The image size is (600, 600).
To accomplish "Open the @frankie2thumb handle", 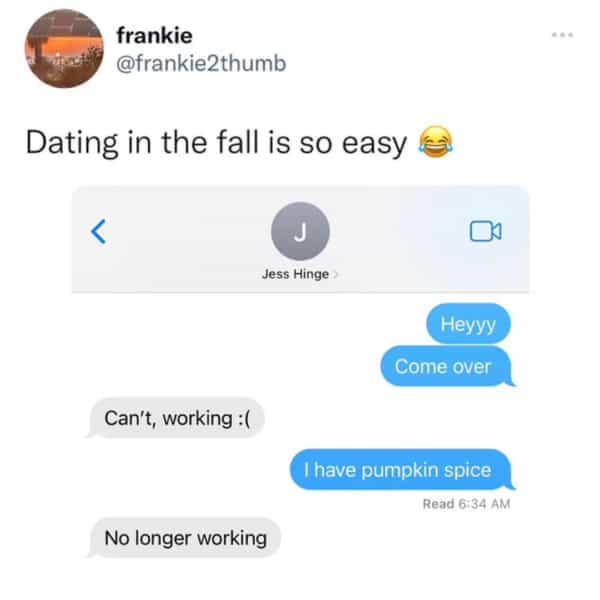I will click(201, 64).
